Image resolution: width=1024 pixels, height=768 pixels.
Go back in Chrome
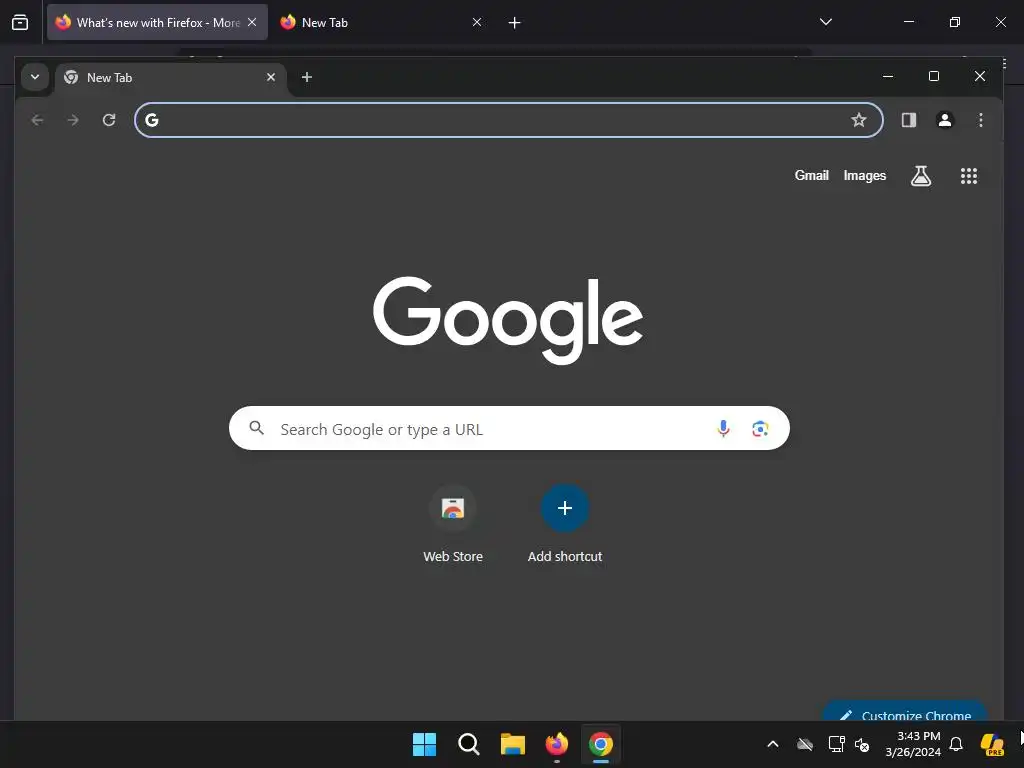[37, 120]
